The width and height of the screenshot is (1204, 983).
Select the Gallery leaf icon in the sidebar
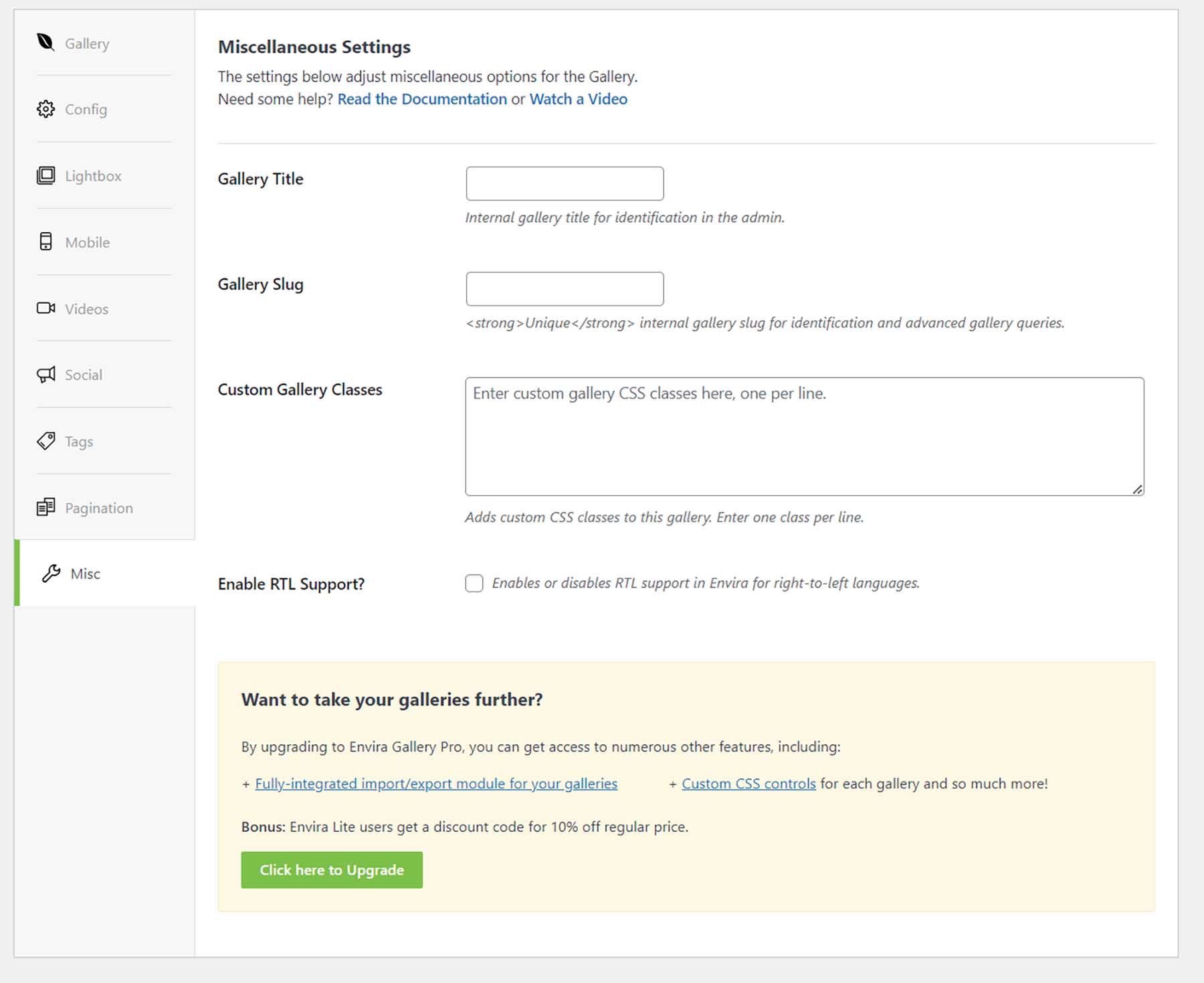[x=45, y=43]
